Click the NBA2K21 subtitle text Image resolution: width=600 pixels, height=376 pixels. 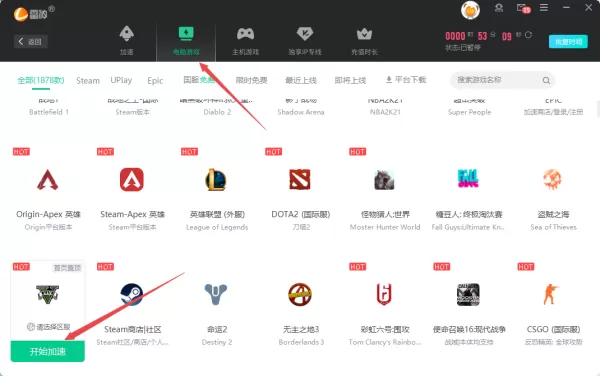385,112
